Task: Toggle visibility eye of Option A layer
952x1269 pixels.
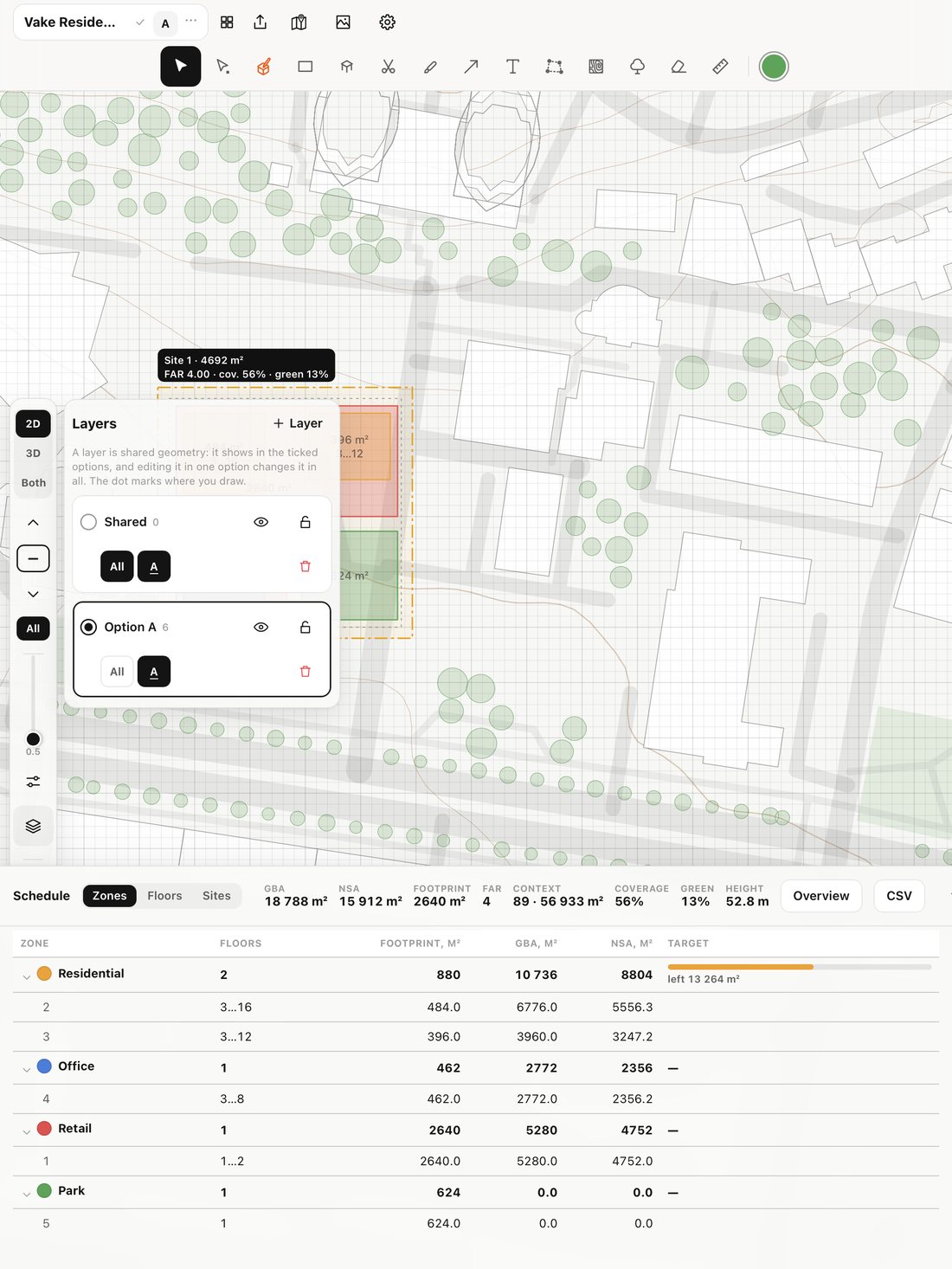Action: (261, 628)
